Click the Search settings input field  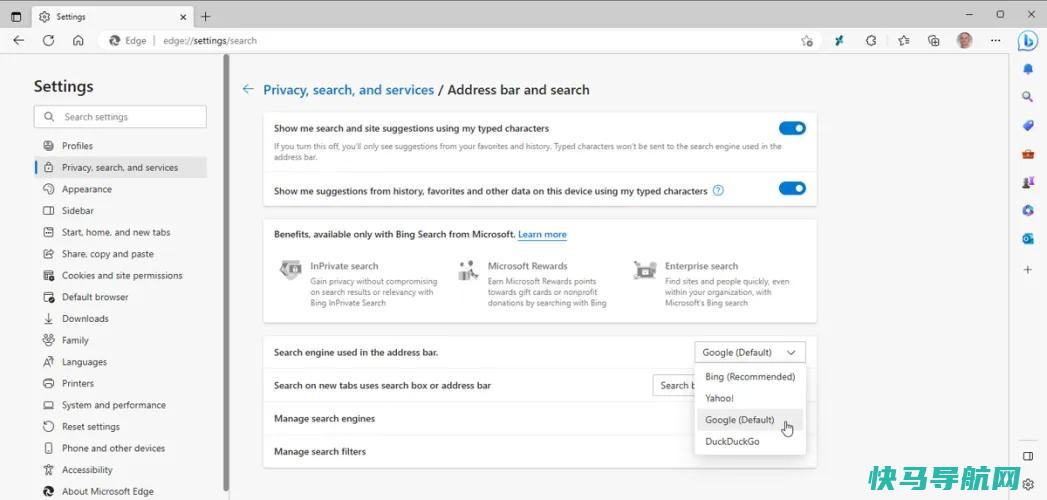click(120, 117)
